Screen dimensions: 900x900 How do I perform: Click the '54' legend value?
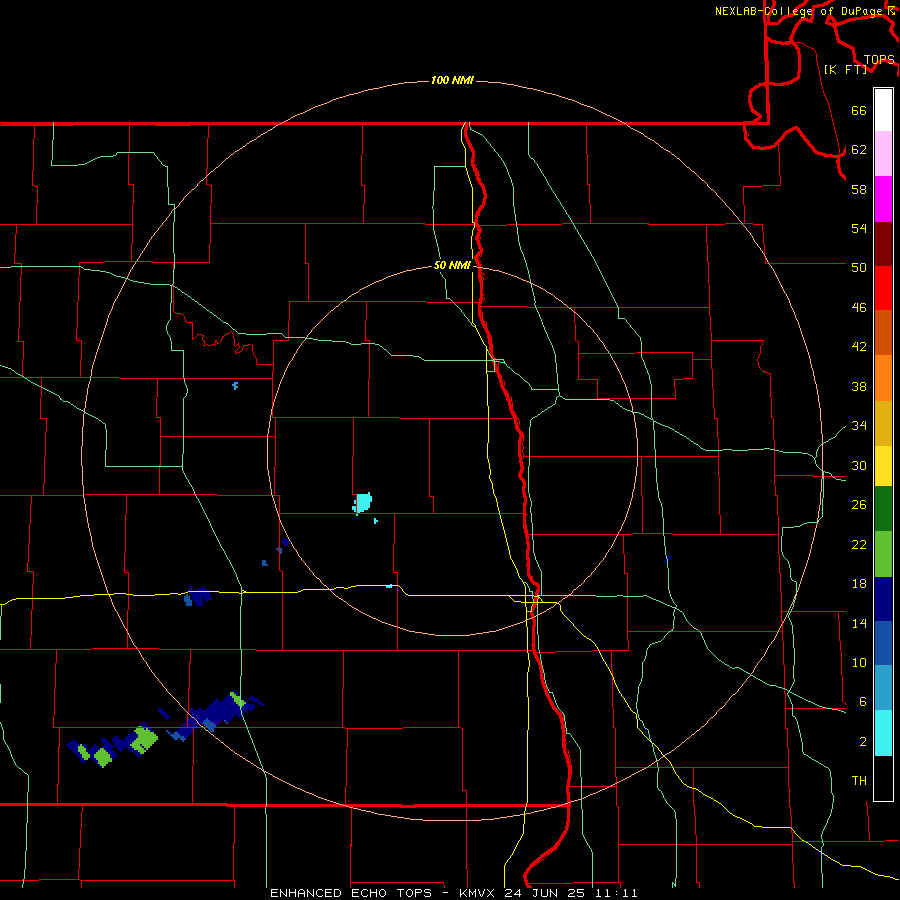[x=859, y=228]
